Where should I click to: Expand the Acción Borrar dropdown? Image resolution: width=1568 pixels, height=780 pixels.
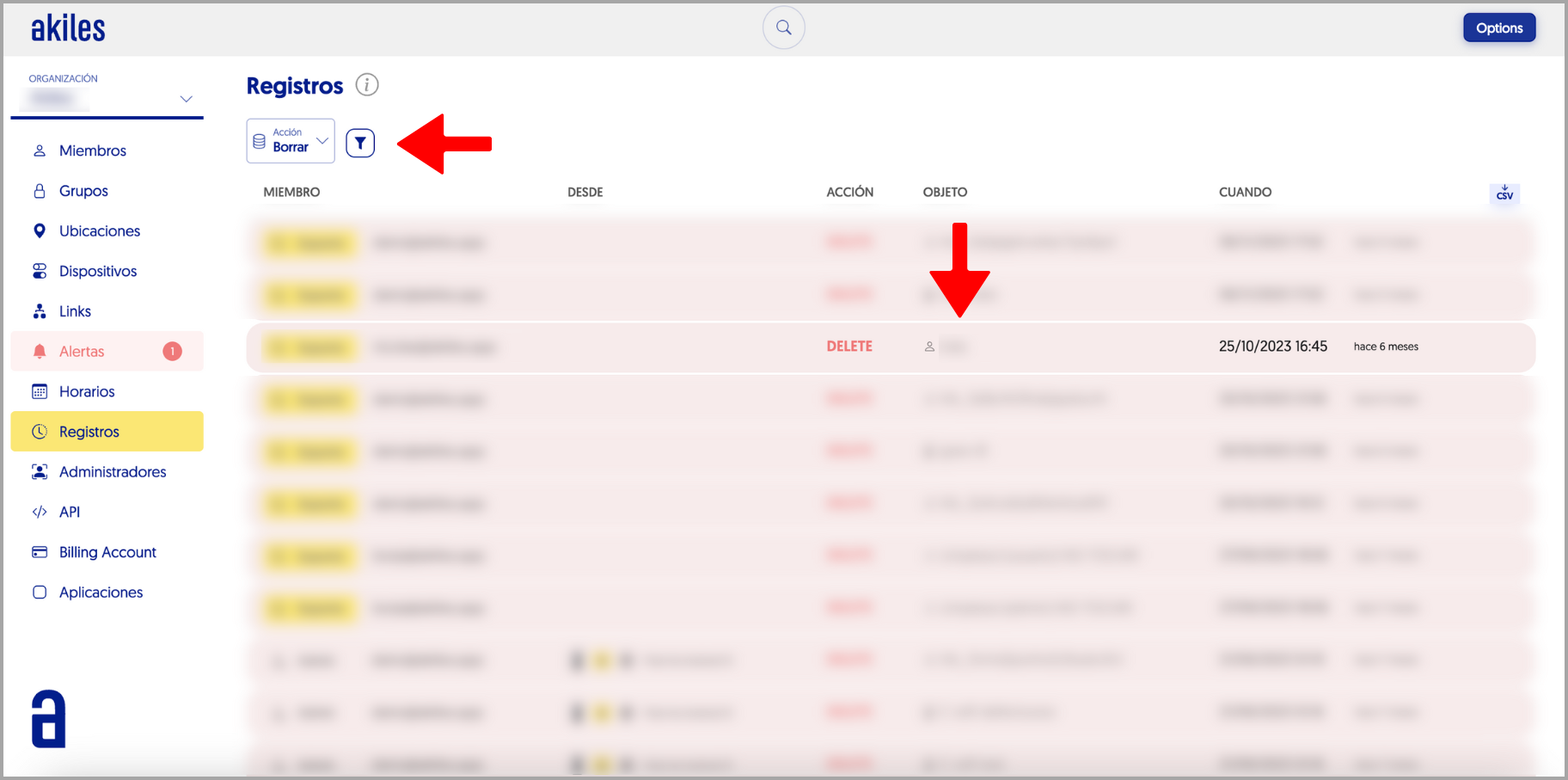coord(322,141)
